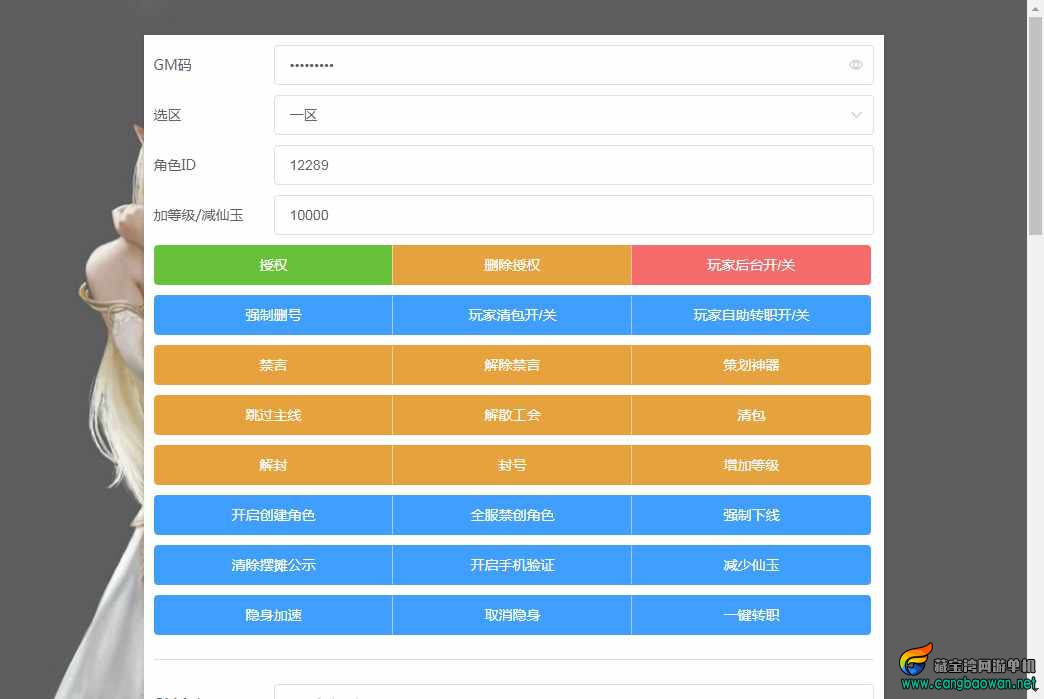Click the 策划神器 button
The height and width of the screenshot is (699, 1044).
click(x=751, y=365)
